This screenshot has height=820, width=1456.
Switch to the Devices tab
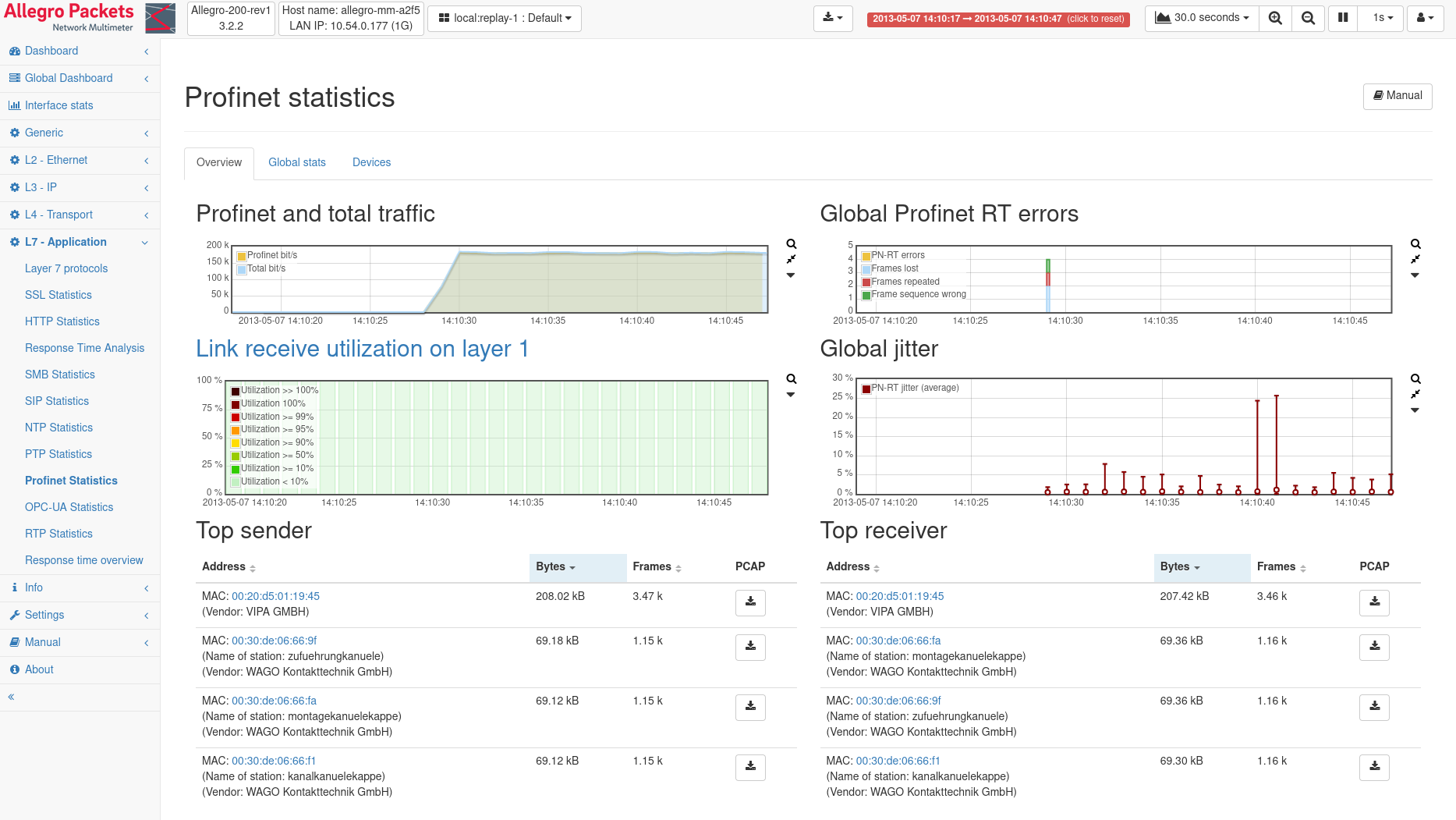coord(371,162)
